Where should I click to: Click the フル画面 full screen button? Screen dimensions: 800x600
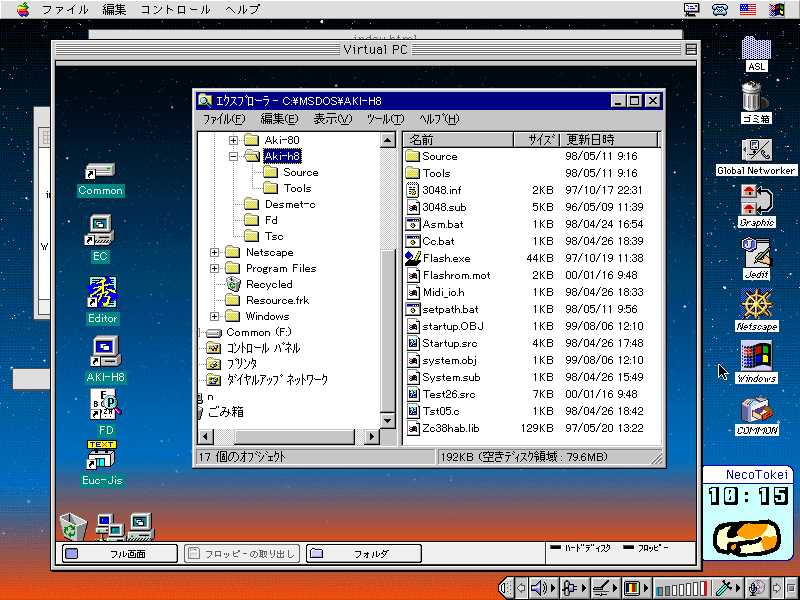click(x=120, y=554)
